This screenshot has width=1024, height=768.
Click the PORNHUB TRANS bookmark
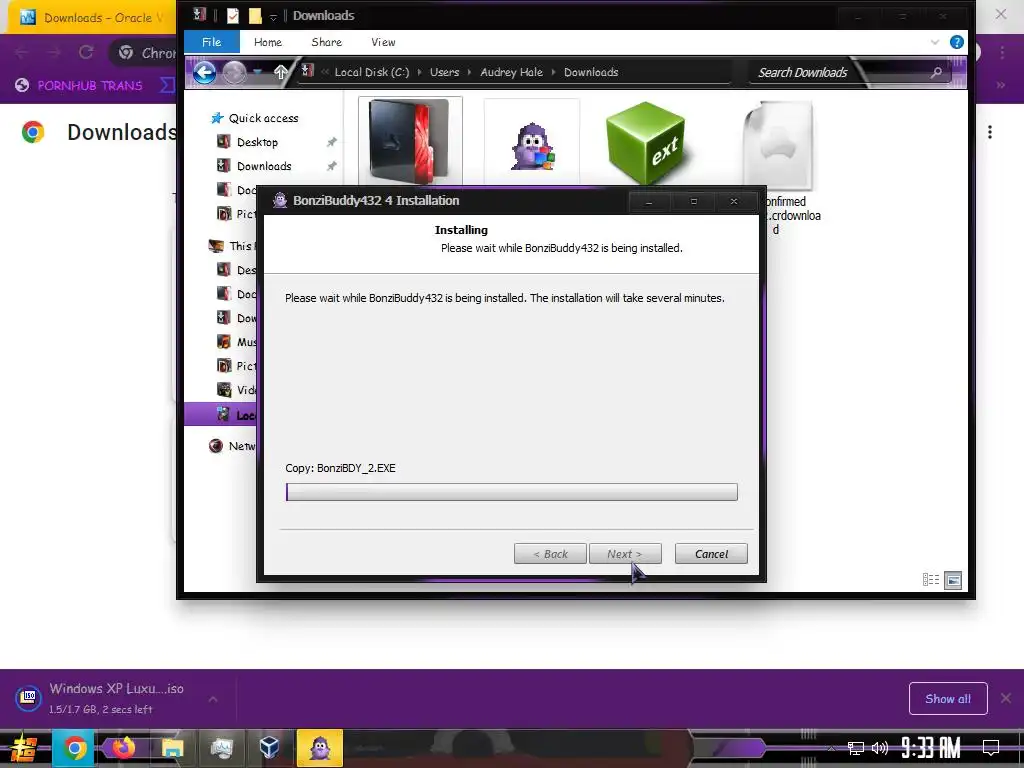[x=78, y=85]
